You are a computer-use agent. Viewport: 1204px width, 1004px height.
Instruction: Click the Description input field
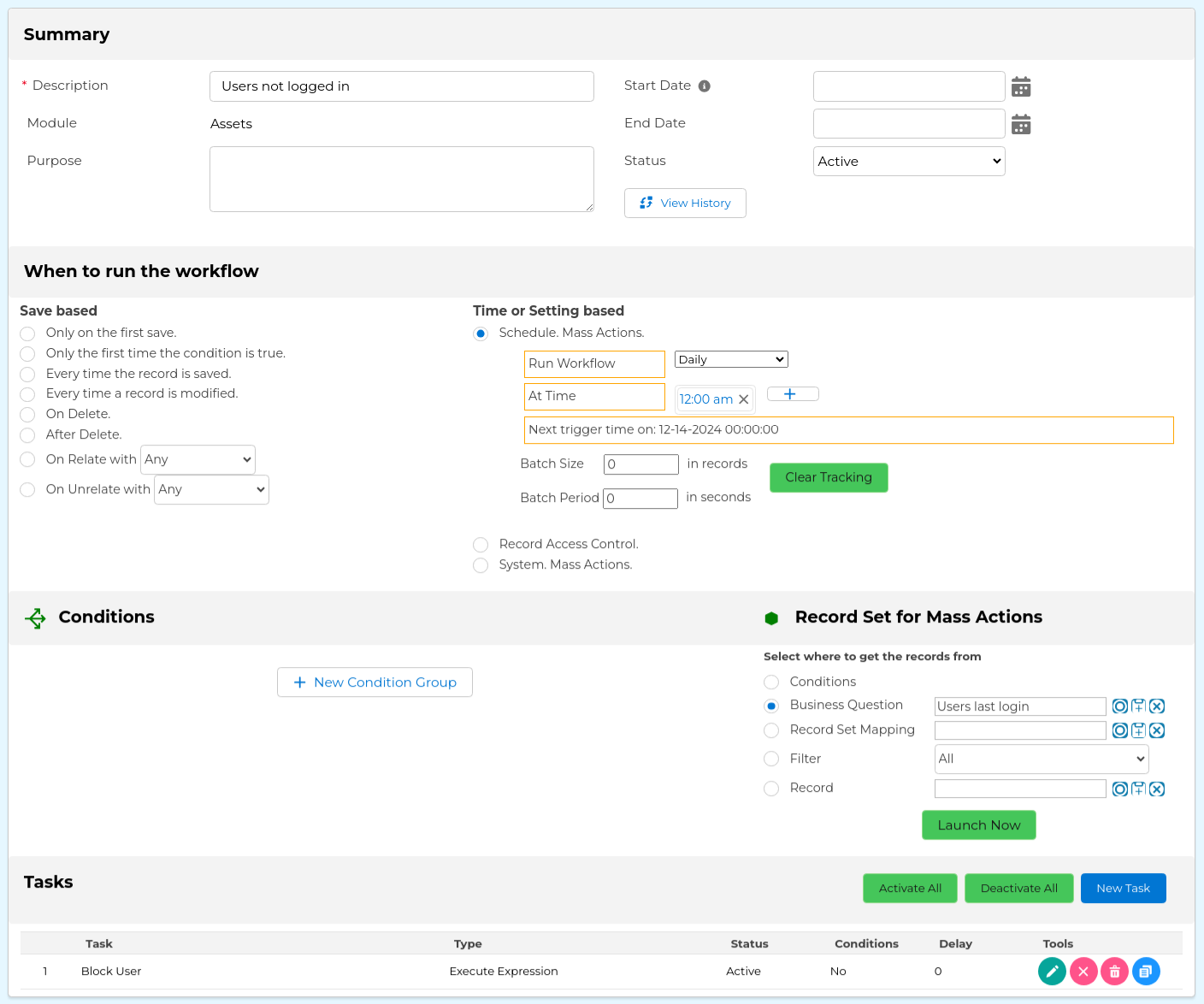(402, 86)
